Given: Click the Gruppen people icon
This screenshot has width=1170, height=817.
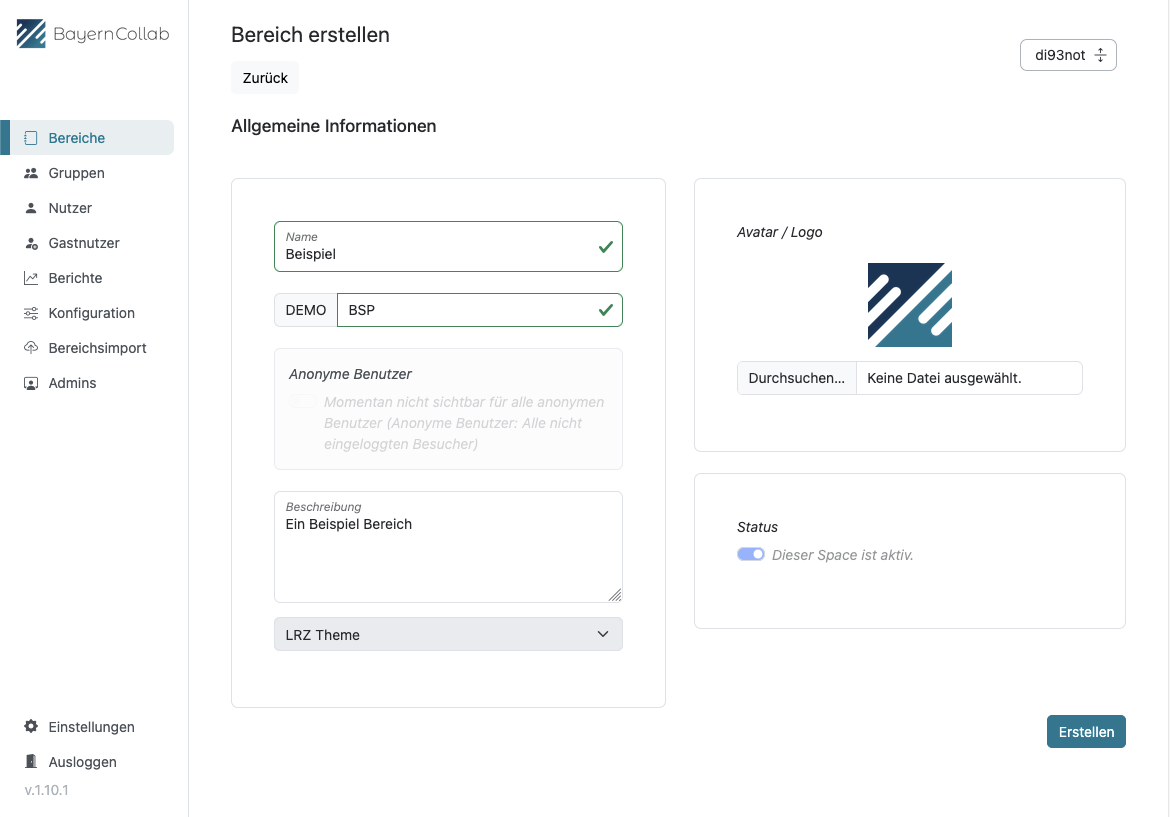Looking at the screenshot, I should (31, 173).
